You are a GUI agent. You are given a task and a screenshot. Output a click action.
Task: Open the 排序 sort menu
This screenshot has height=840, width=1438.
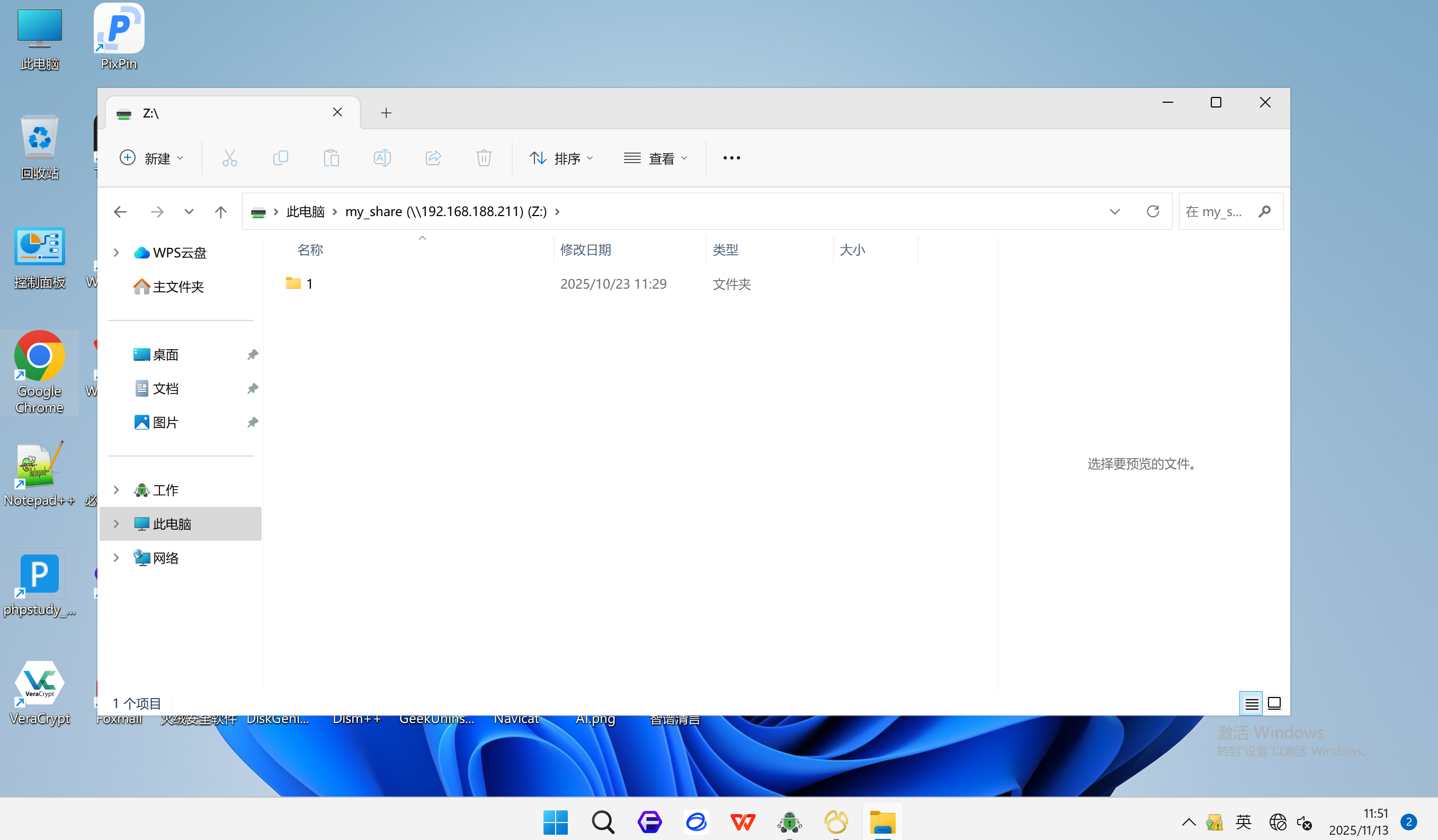click(x=561, y=158)
